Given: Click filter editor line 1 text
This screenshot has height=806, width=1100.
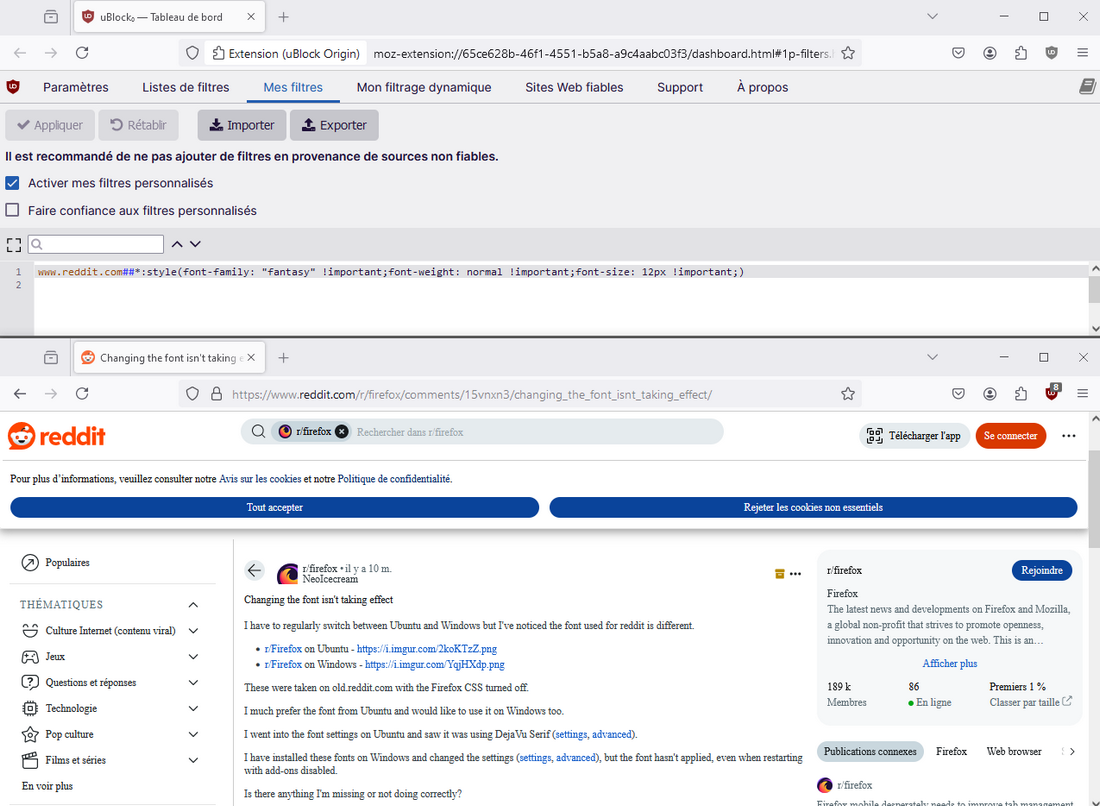Looking at the screenshot, I should (391, 272).
